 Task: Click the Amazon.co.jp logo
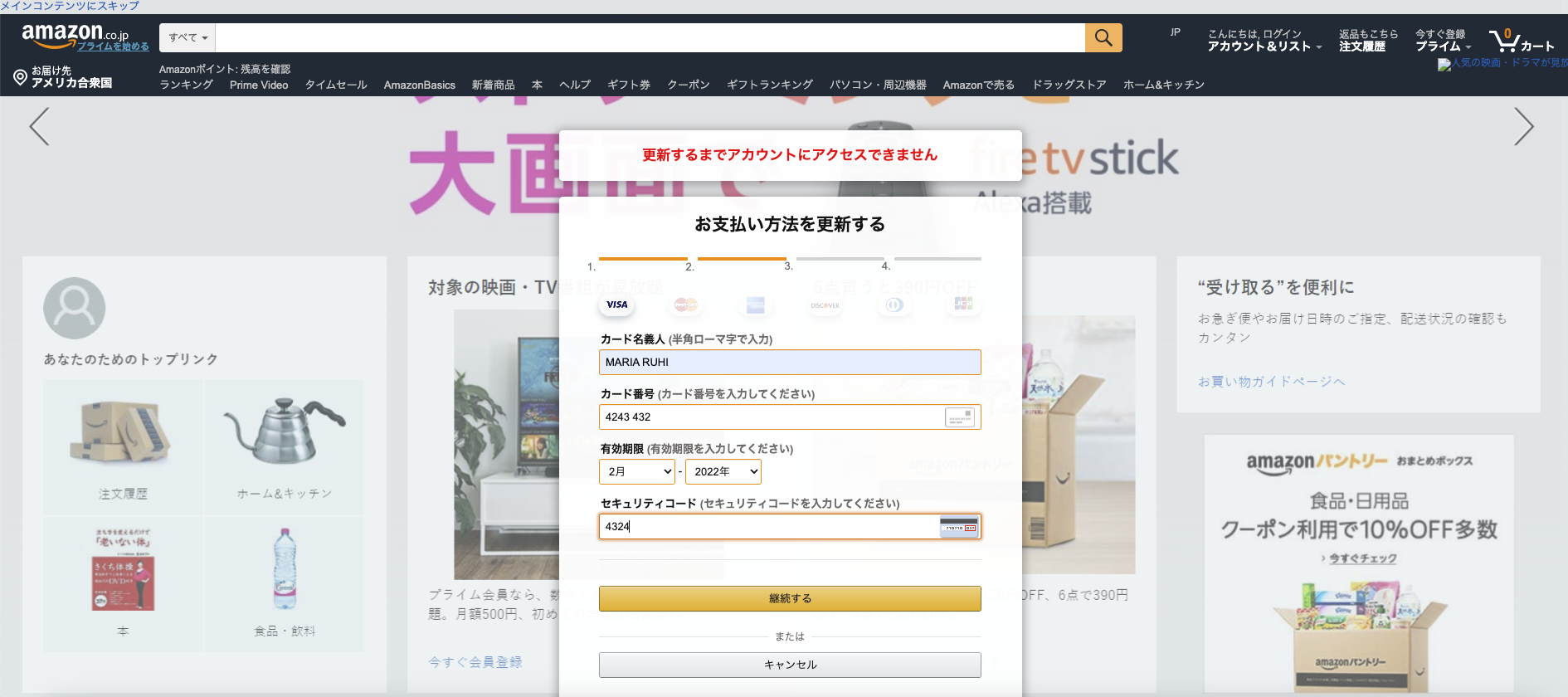click(75, 36)
